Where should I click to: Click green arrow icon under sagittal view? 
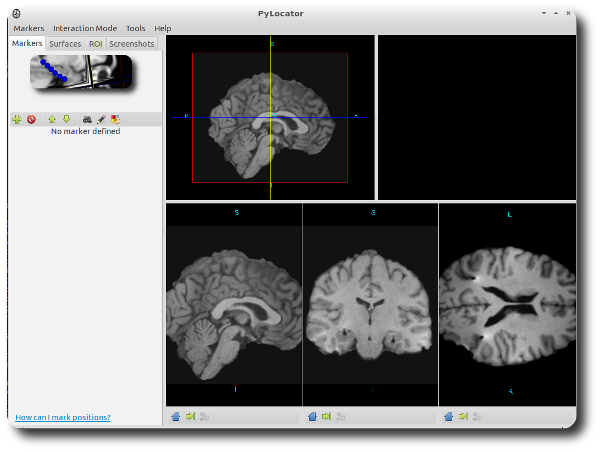coord(190,416)
